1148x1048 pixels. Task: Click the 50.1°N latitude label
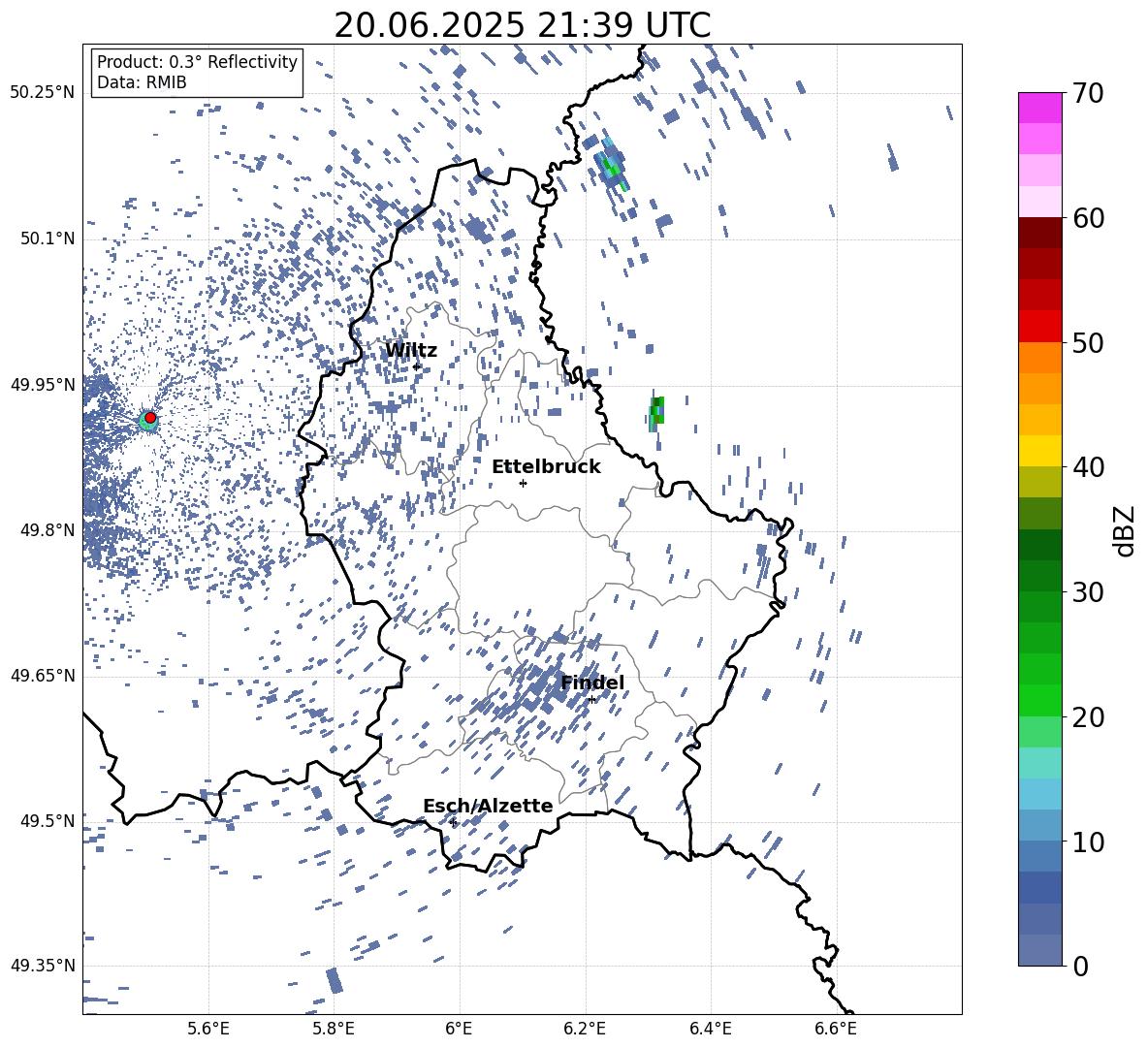[48, 238]
